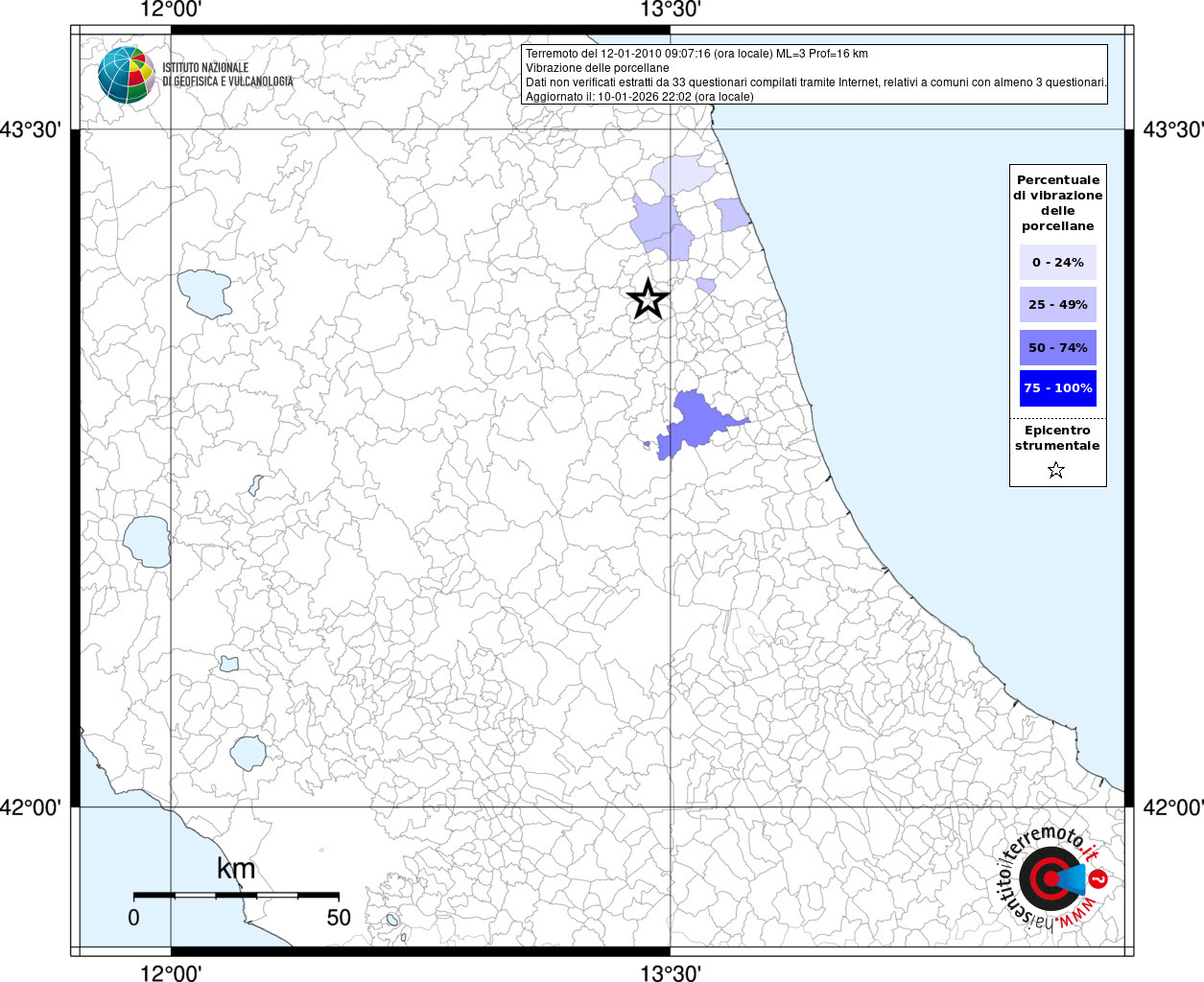Click the 'Terremoto del 12-01-2010' header line

click(696, 54)
